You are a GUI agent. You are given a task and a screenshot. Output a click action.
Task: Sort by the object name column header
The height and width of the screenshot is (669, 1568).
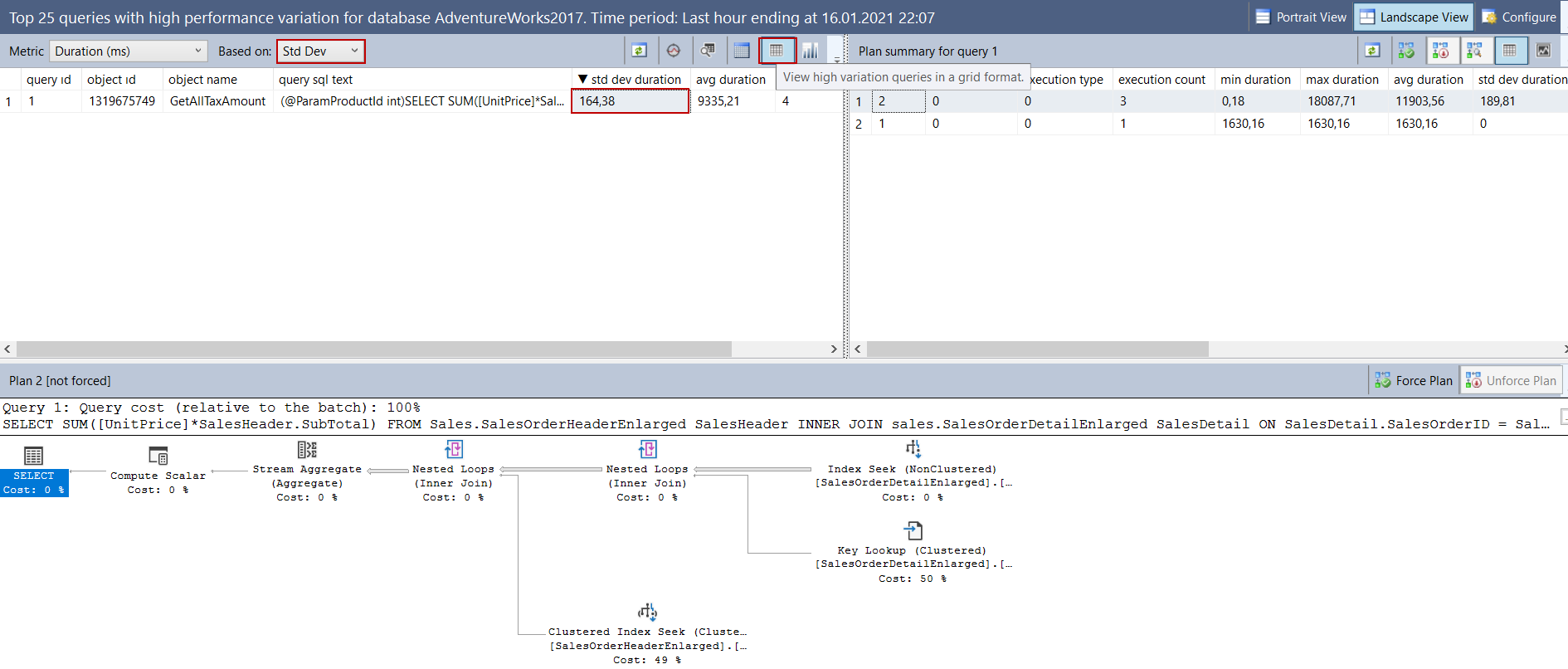(217, 80)
